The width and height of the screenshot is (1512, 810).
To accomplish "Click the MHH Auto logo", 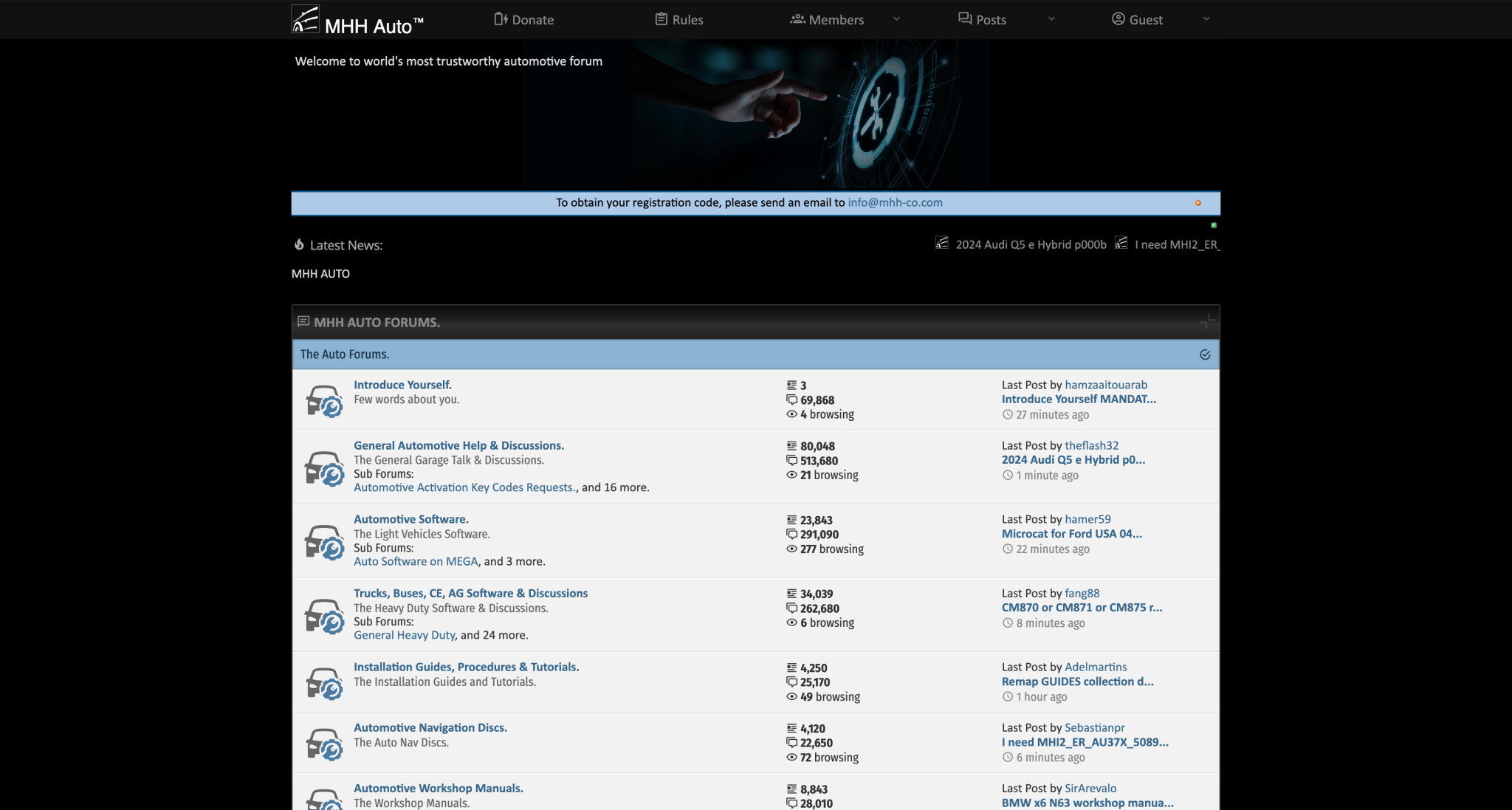I will coord(305,19).
